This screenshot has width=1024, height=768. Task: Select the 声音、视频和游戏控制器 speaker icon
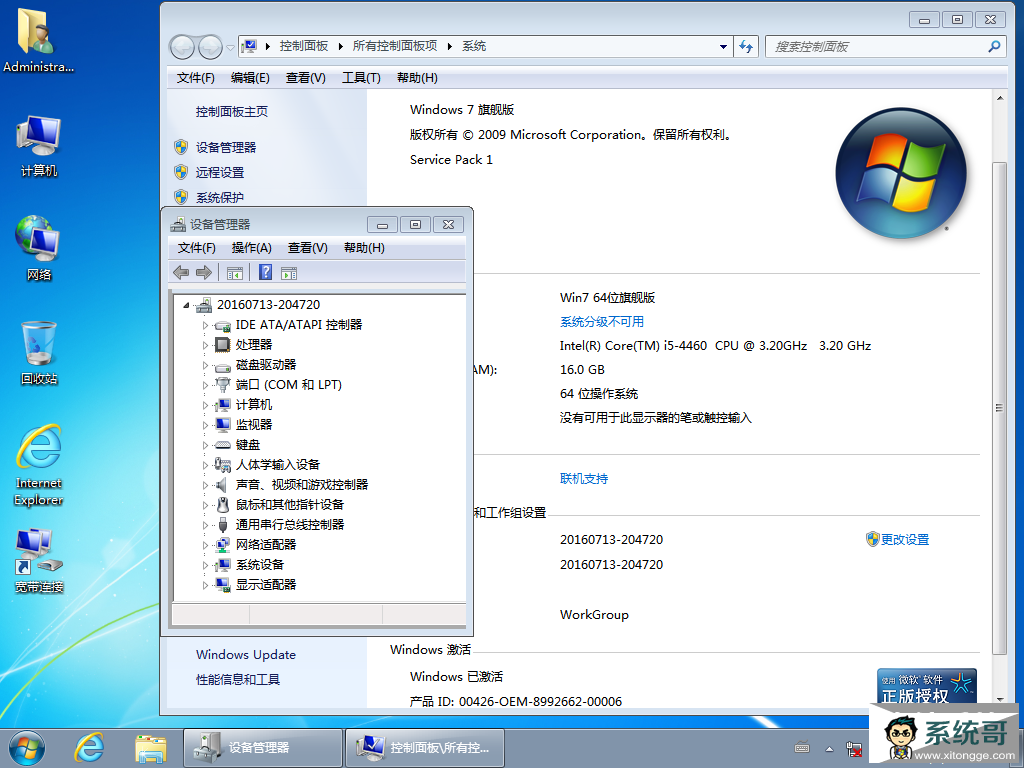(222, 485)
